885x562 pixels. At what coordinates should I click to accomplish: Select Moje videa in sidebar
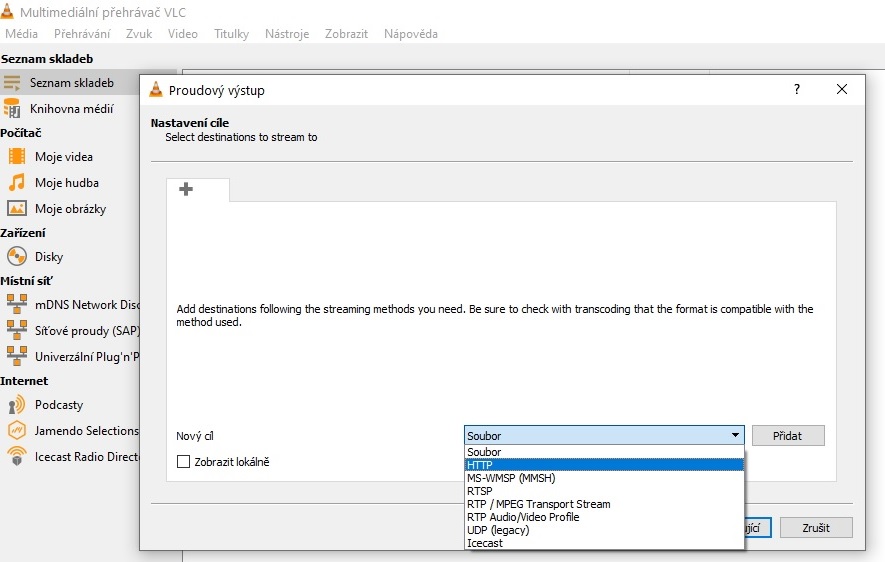[x=64, y=157]
